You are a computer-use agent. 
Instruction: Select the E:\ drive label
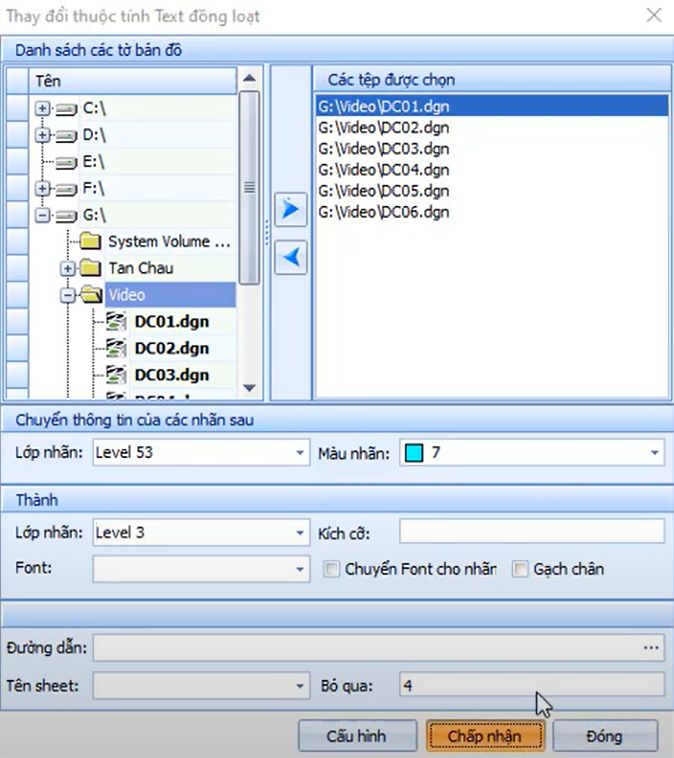(93, 162)
